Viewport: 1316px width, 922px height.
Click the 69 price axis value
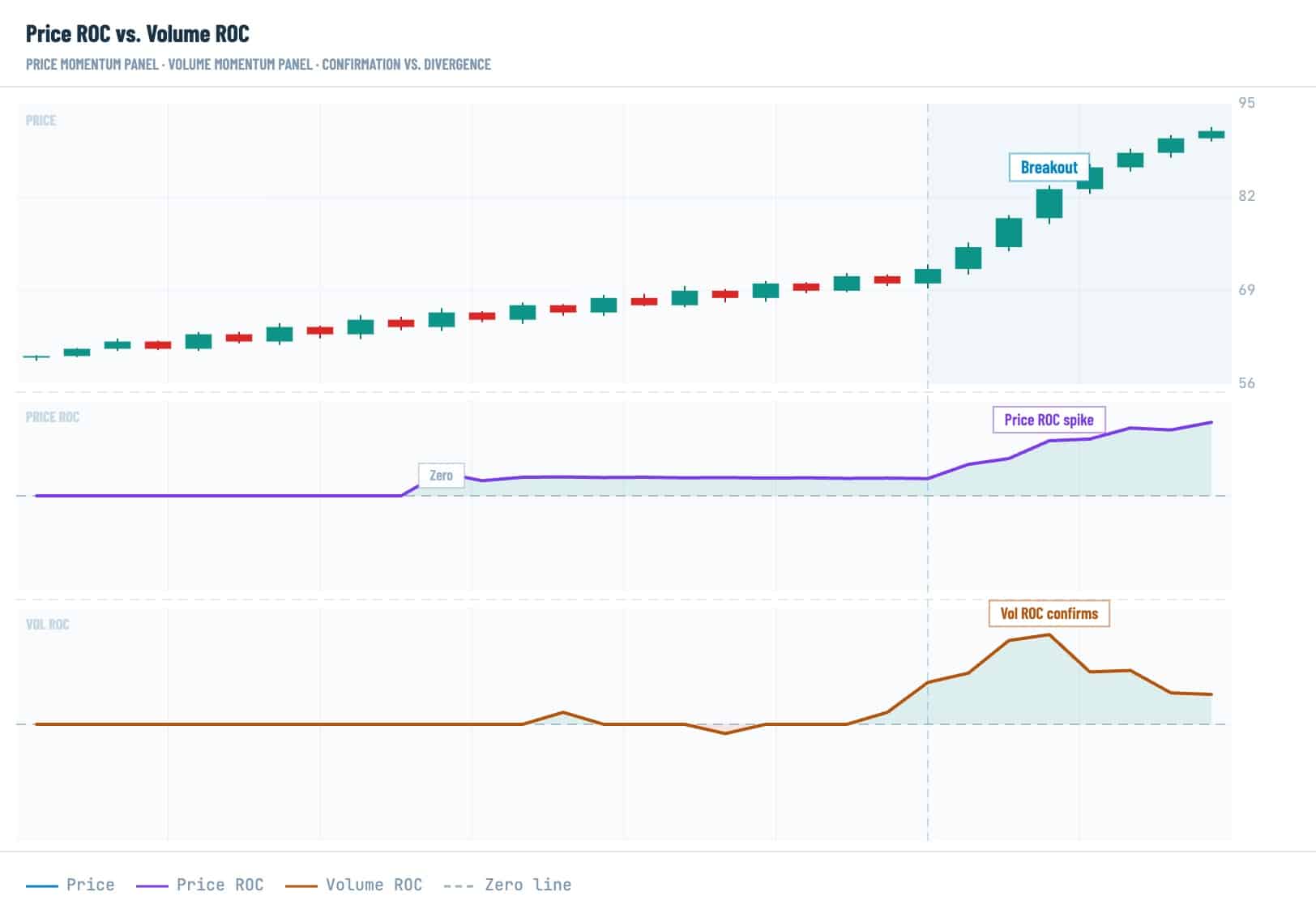1246,290
